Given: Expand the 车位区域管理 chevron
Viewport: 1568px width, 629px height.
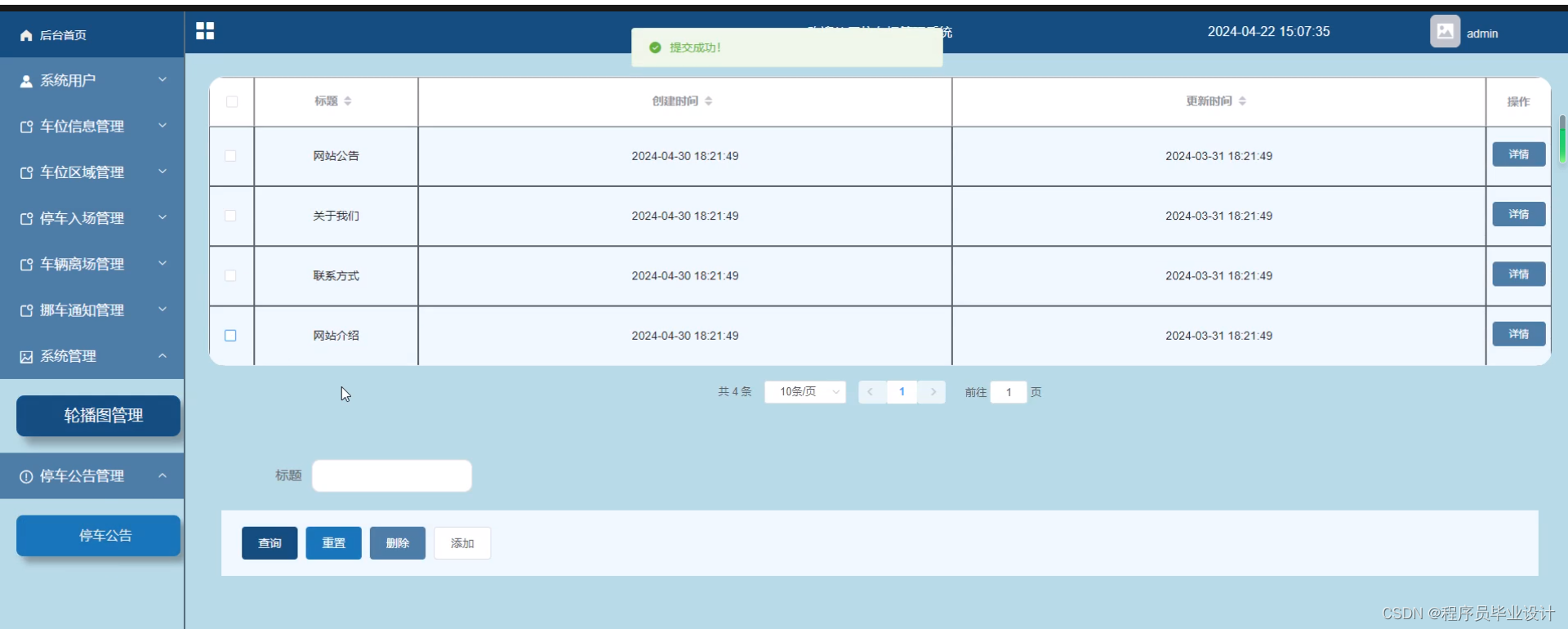Looking at the screenshot, I should (163, 172).
